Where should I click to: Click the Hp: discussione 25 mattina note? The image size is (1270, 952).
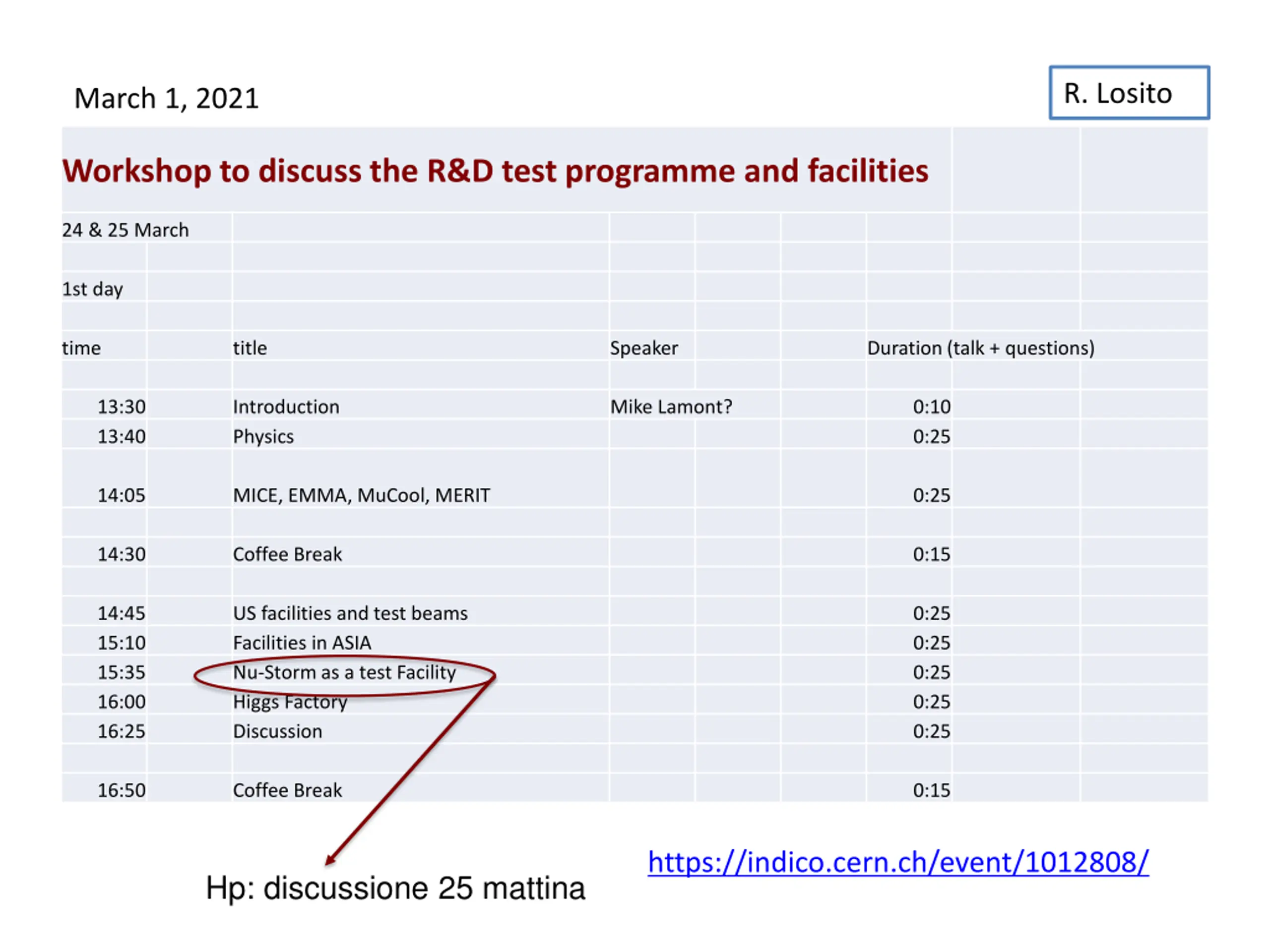(395, 889)
